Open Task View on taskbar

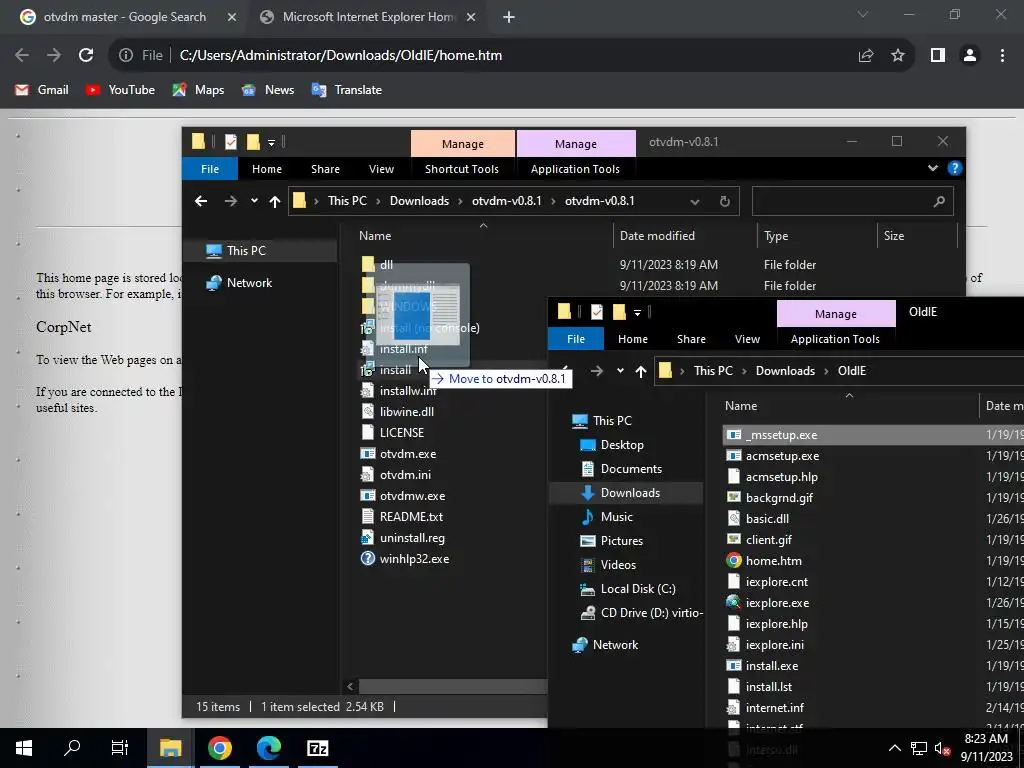[x=120, y=748]
